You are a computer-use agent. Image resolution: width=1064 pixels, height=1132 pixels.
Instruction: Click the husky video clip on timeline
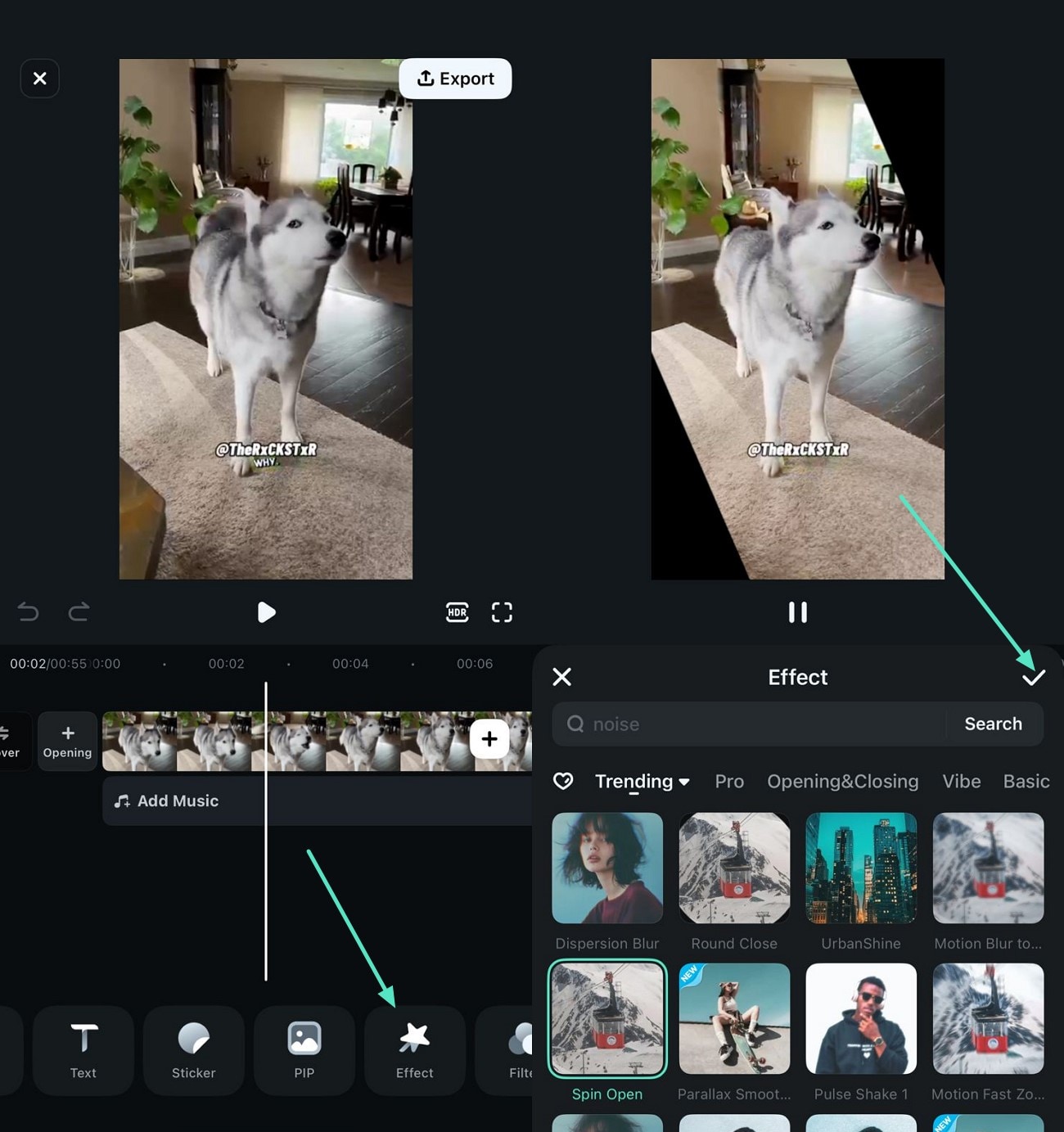coord(317,742)
